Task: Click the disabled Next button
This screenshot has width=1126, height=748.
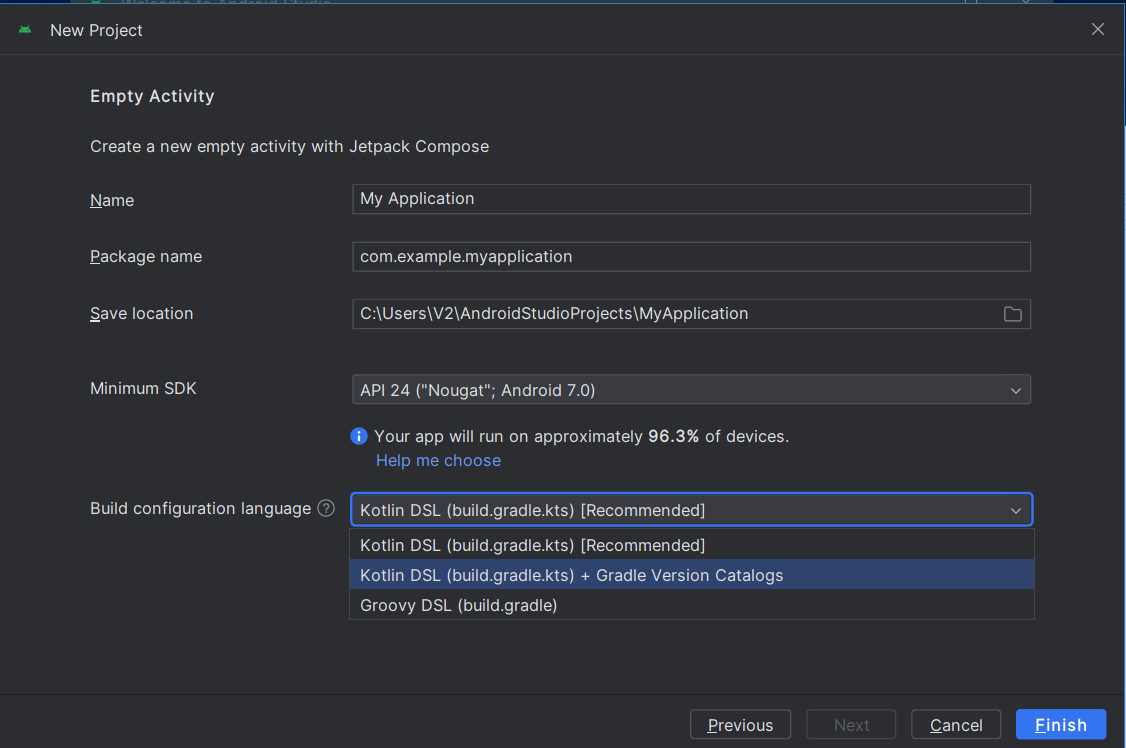Action: coord(851,725)
